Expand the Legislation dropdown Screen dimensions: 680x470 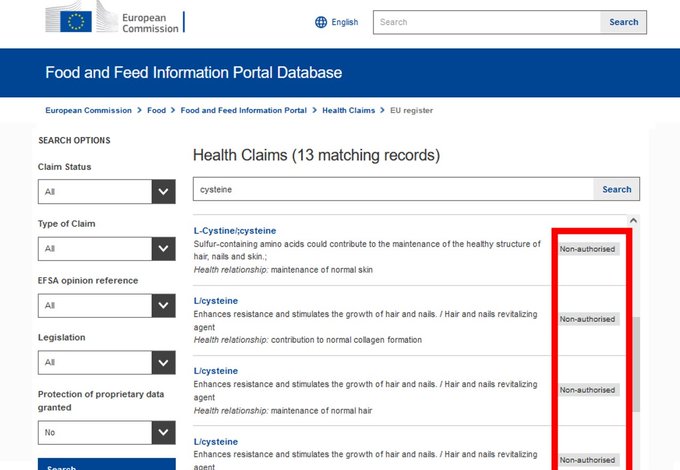pyautogui.click(x=106, y=362)
